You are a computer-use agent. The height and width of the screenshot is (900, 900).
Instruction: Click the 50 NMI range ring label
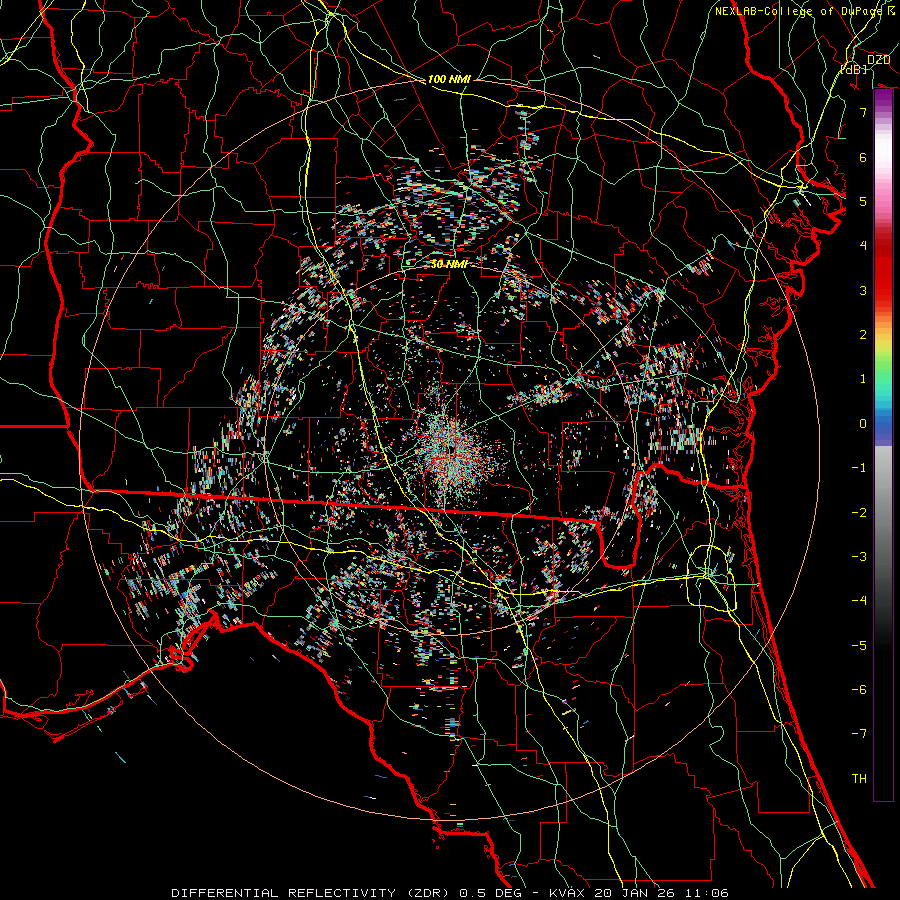pos(450,264)
